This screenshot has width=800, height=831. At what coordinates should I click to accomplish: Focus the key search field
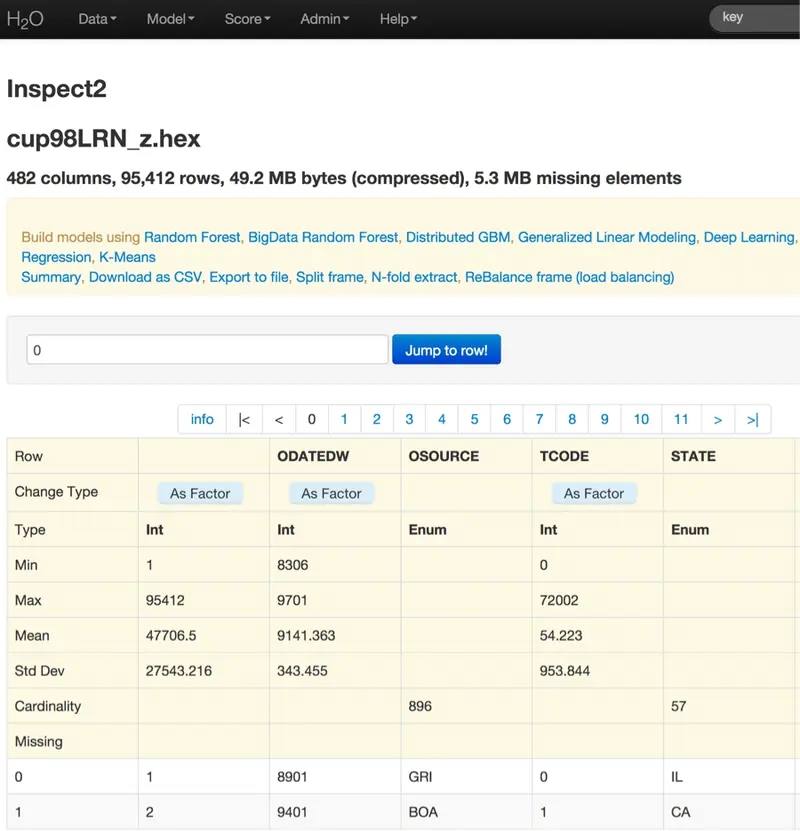[x=755, y=18]
